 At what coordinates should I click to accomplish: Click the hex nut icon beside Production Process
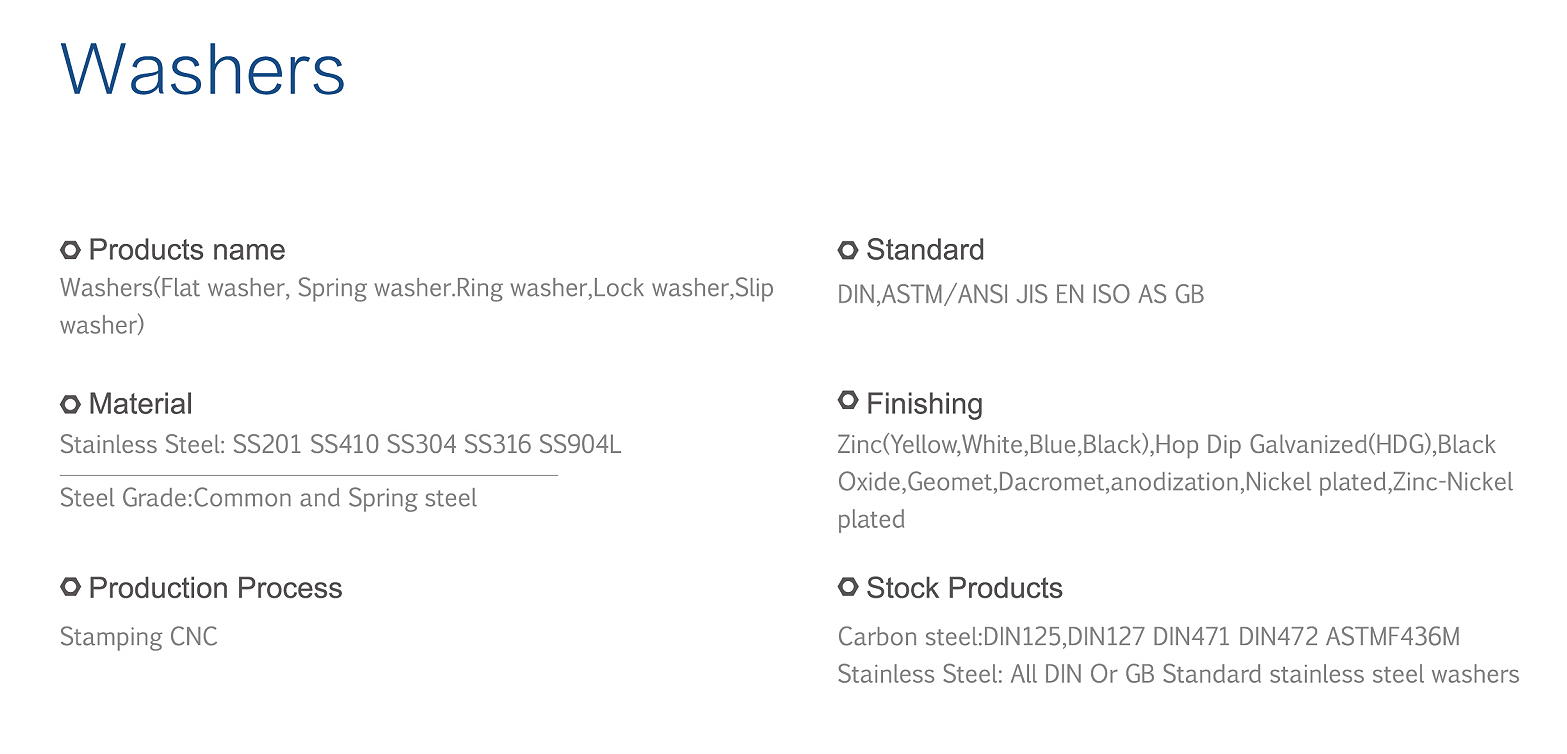[70, 587]
